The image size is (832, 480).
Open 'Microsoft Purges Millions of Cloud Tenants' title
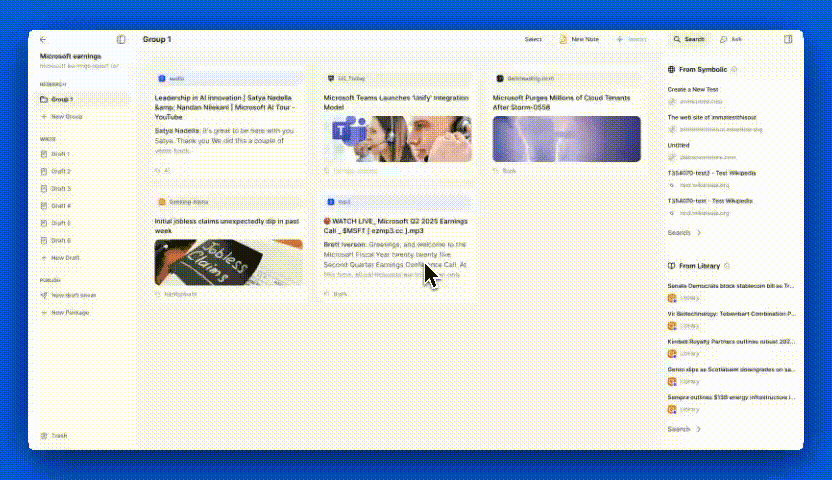click(x=561, y=102)
